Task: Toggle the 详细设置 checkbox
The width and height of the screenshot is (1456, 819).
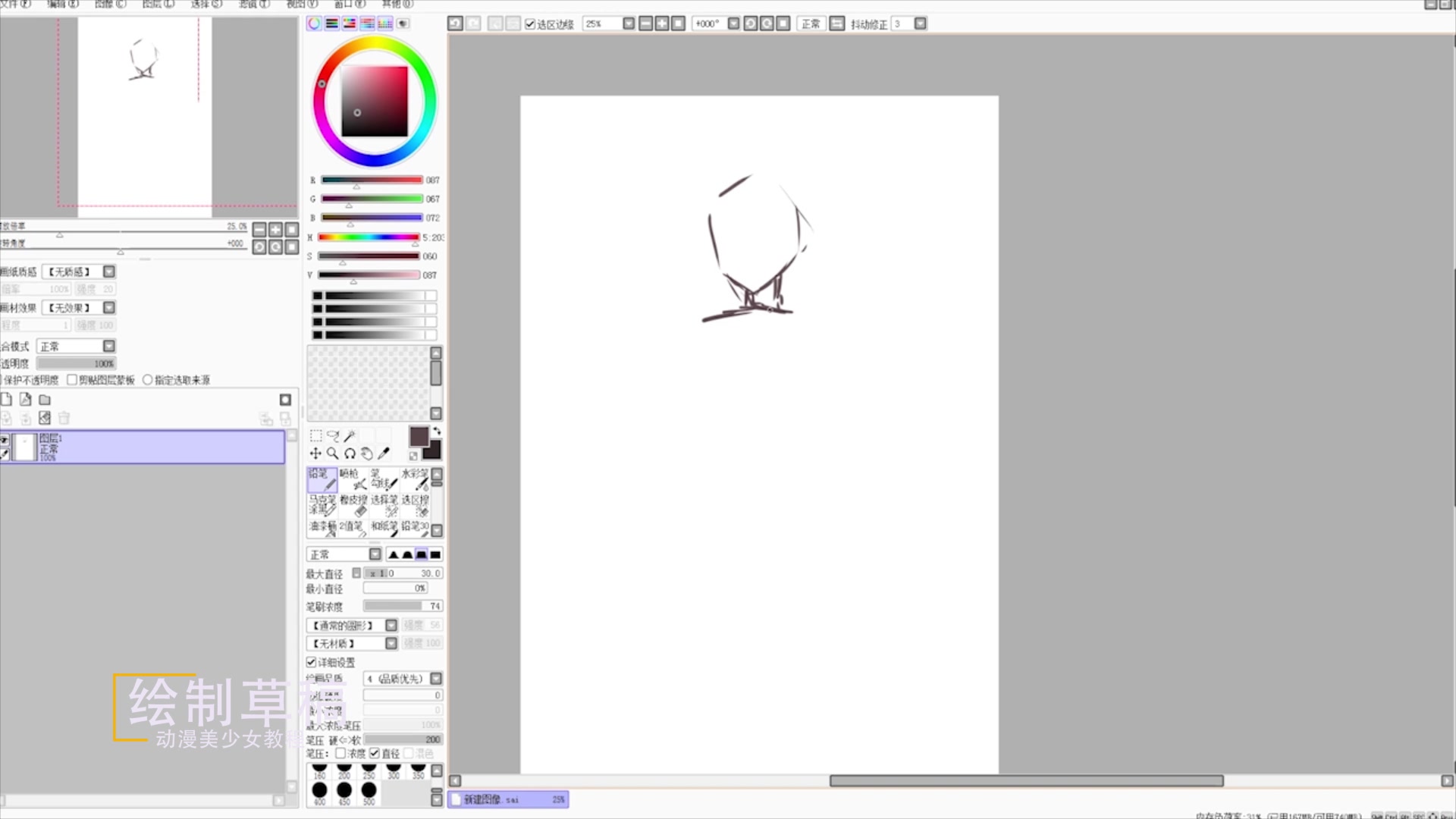Action: [312, 662]
